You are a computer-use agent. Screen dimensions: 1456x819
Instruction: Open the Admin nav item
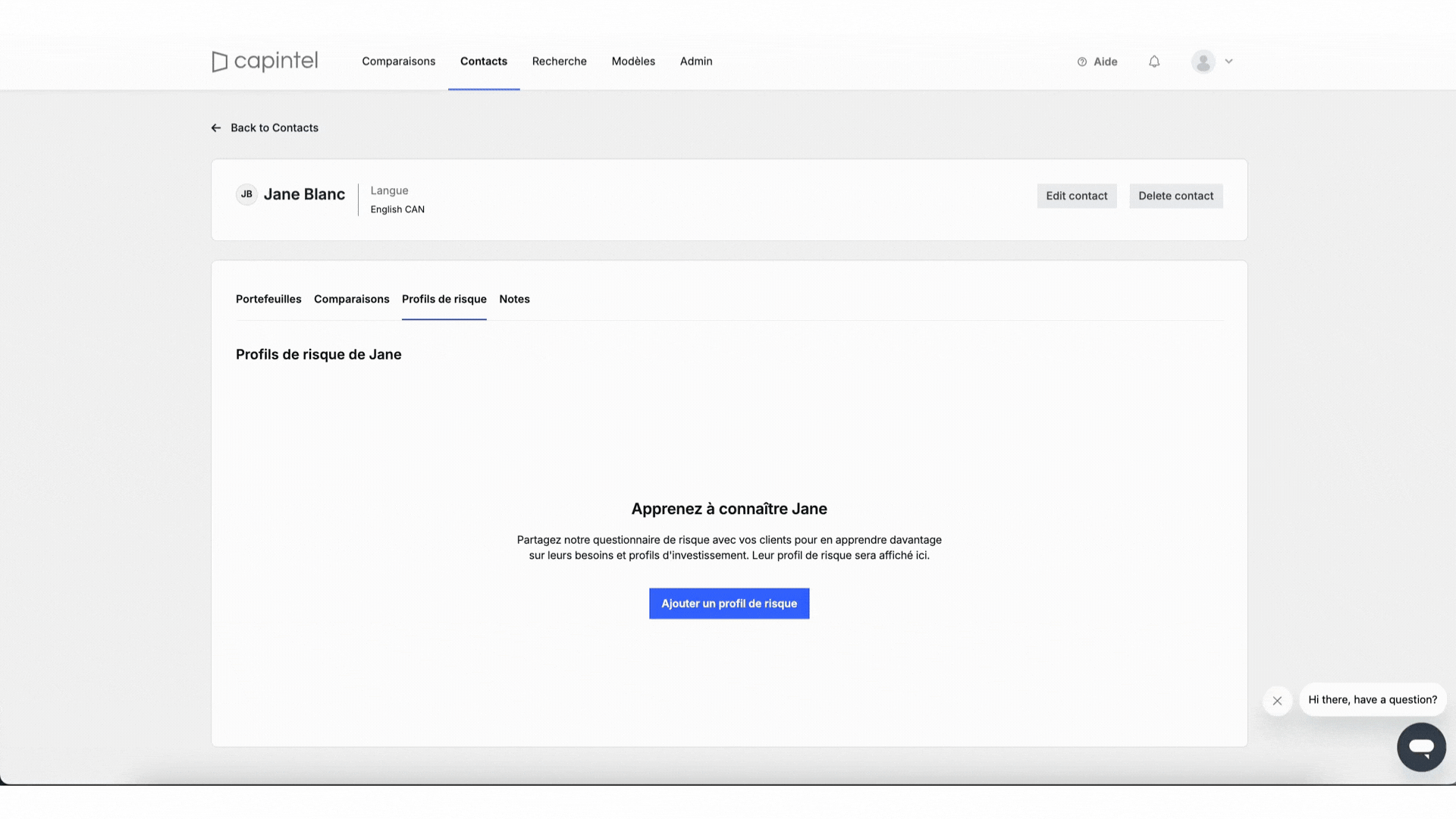696,61
